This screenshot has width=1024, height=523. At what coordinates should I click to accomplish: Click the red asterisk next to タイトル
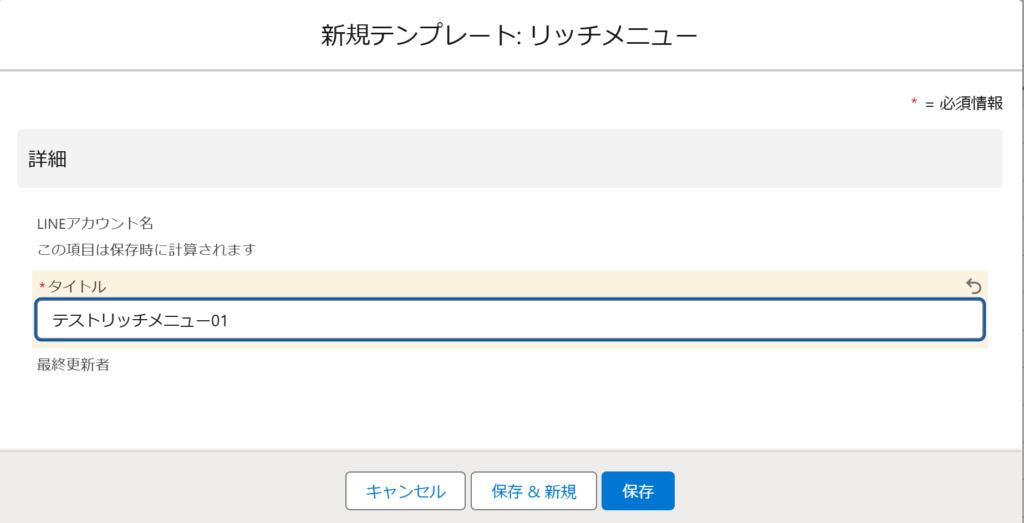click(x=42, y=287)
